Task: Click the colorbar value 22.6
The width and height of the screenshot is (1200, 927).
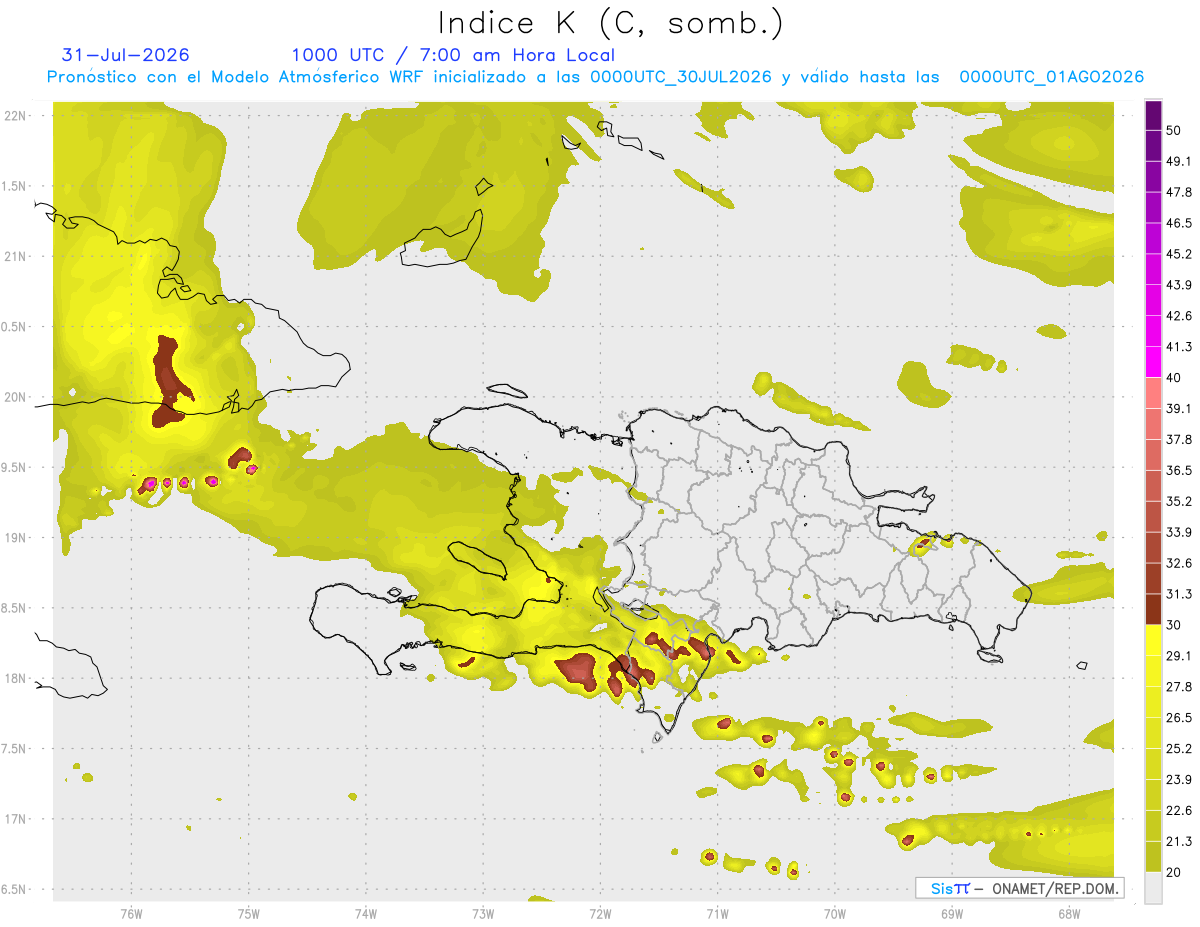Action: tap(1179, 811)
